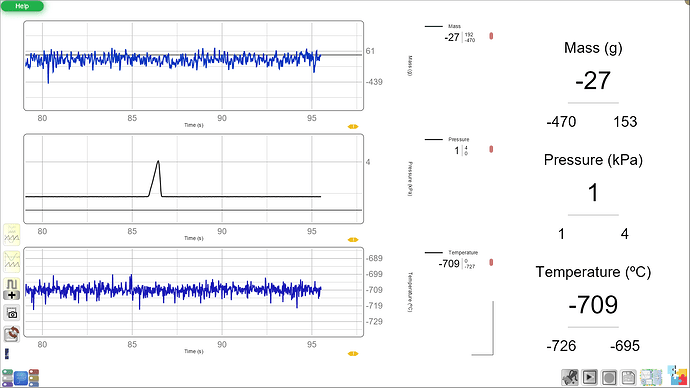Toggle the red marker beside Pressure legend

point(491,150)
